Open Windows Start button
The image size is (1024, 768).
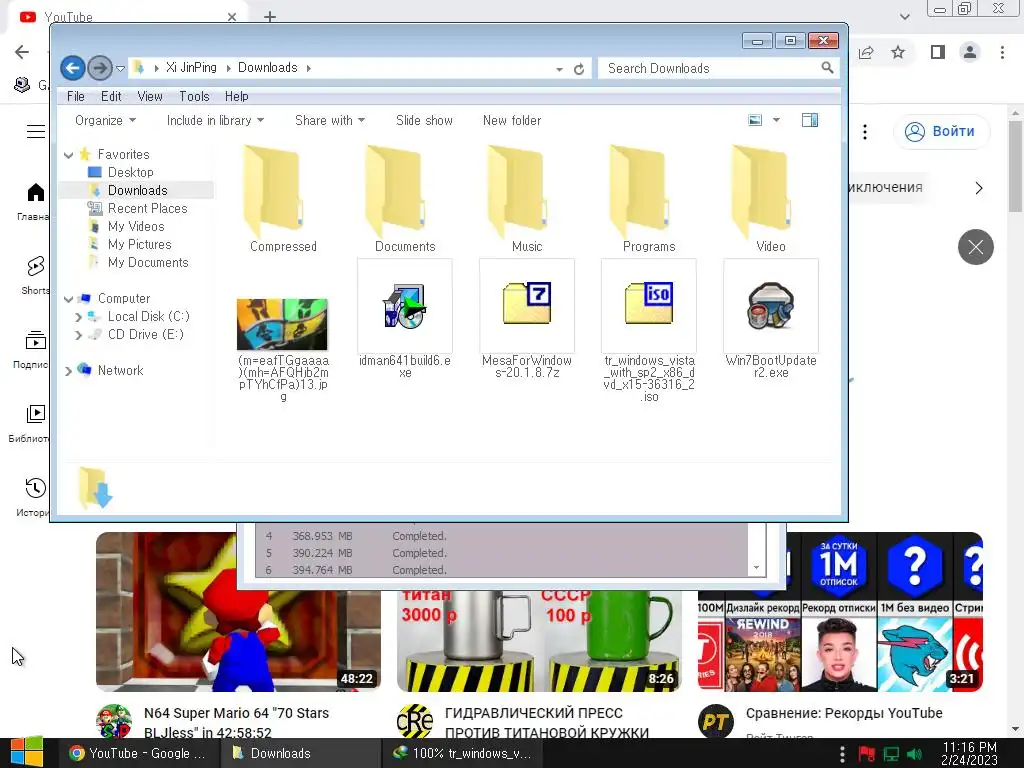25,752
